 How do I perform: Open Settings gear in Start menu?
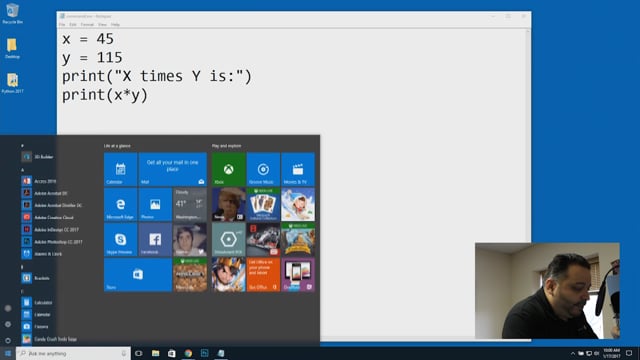click(x=8, y=324)
